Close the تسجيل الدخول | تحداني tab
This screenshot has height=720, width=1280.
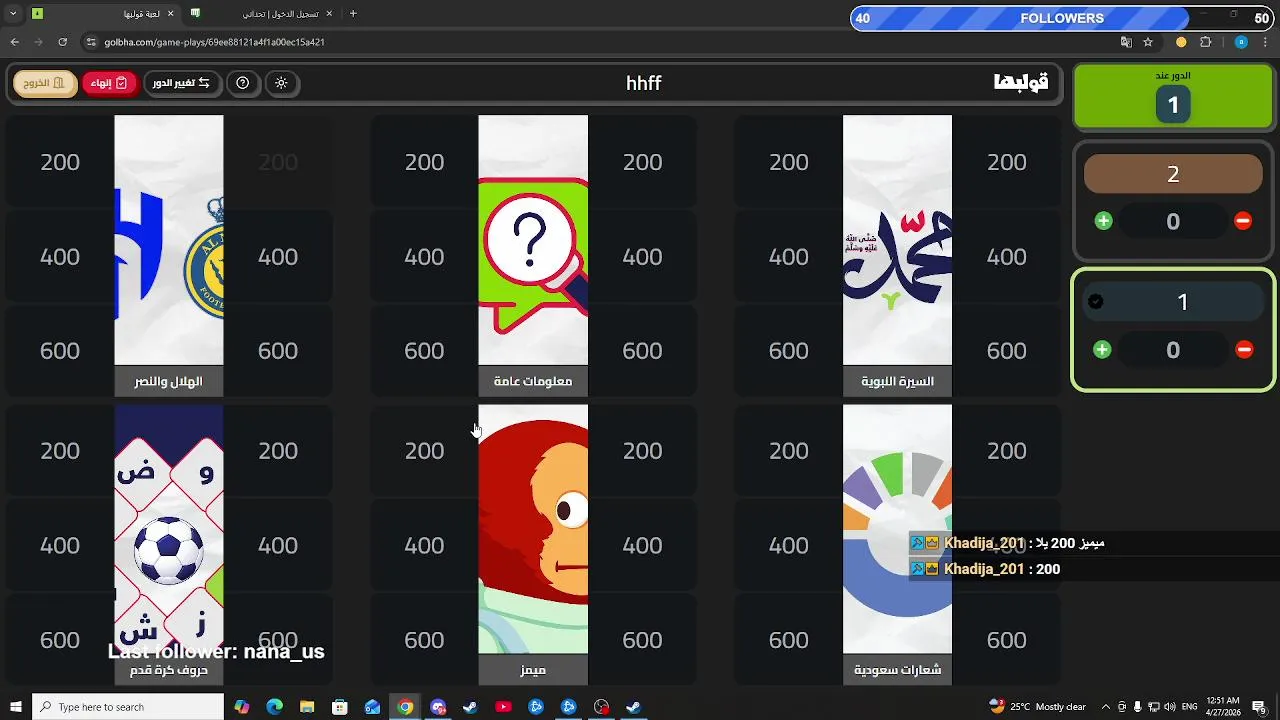click(329, 14)
